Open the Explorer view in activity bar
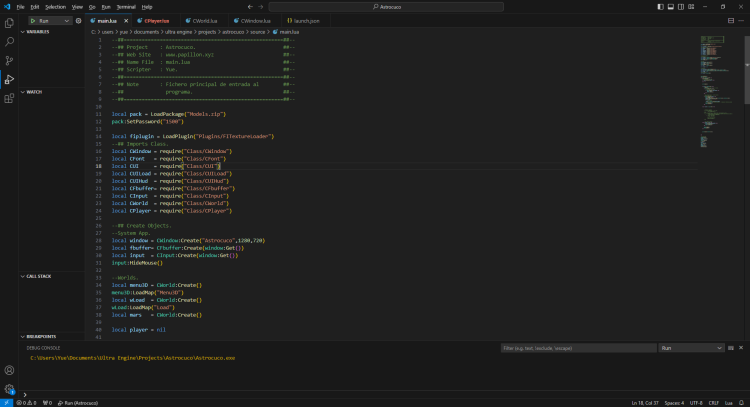The image size is (750, 407). pos(9,22)
